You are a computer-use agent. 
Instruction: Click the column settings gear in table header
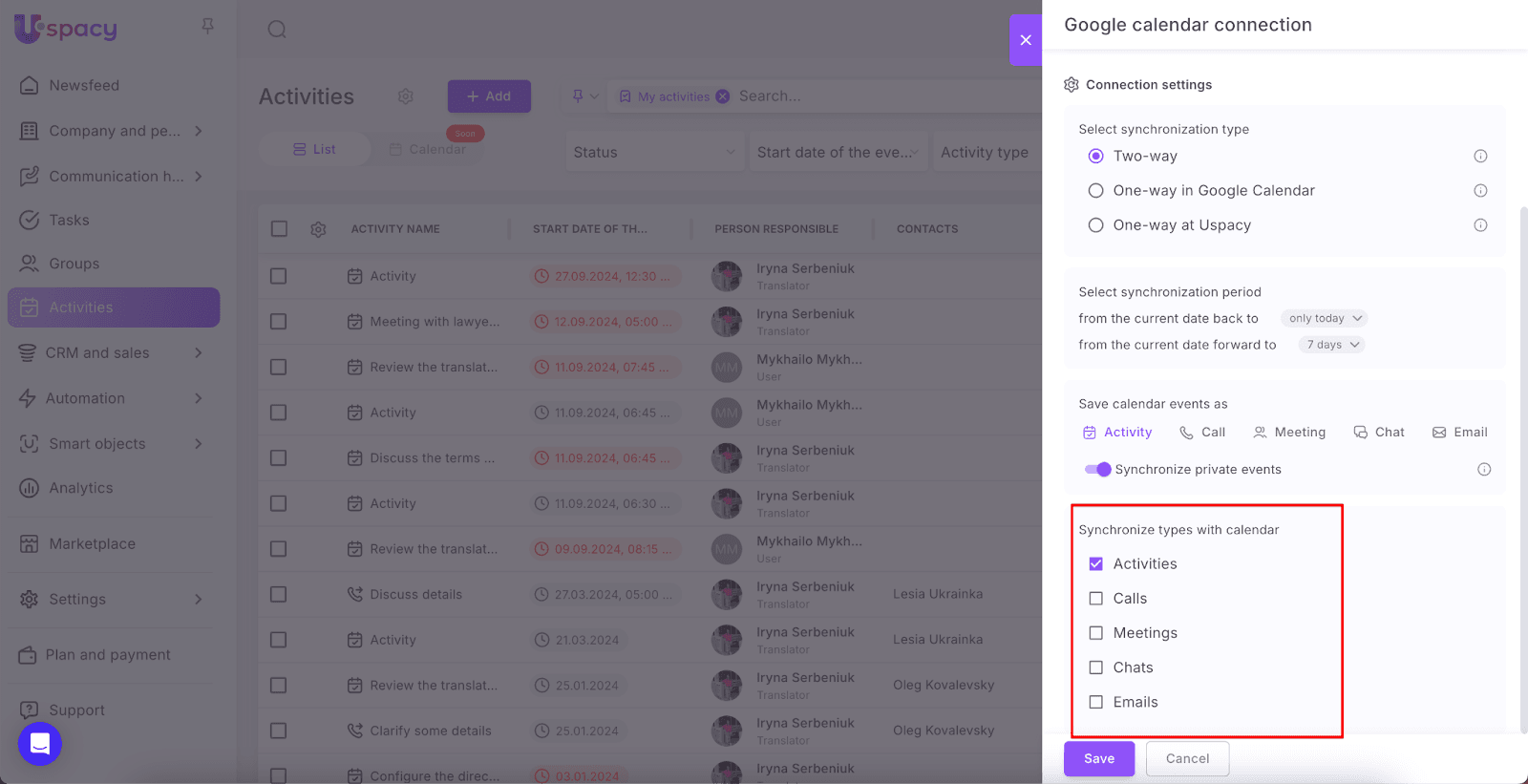tap(318, 229)
